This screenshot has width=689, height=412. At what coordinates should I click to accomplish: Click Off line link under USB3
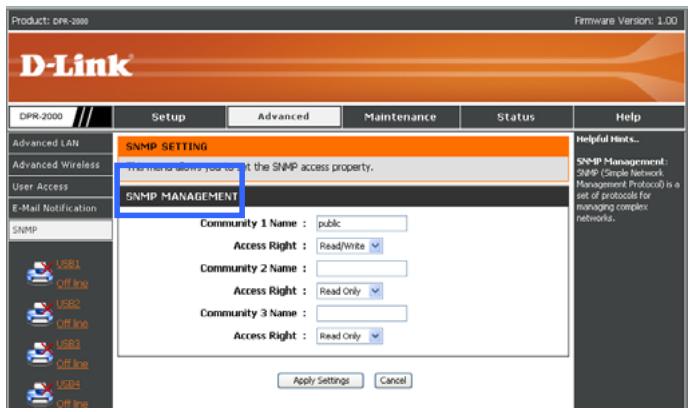[x=72, y=364]
